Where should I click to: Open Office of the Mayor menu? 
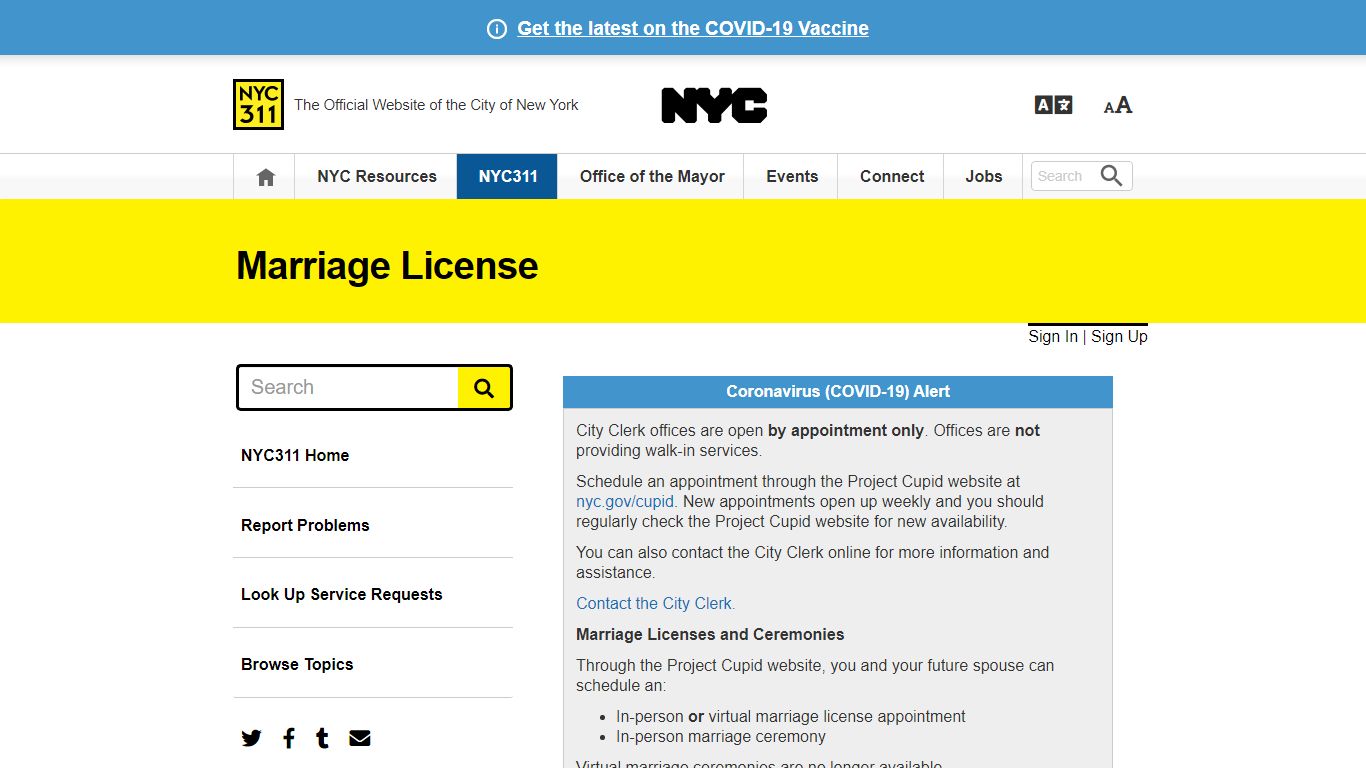point(652,176)
